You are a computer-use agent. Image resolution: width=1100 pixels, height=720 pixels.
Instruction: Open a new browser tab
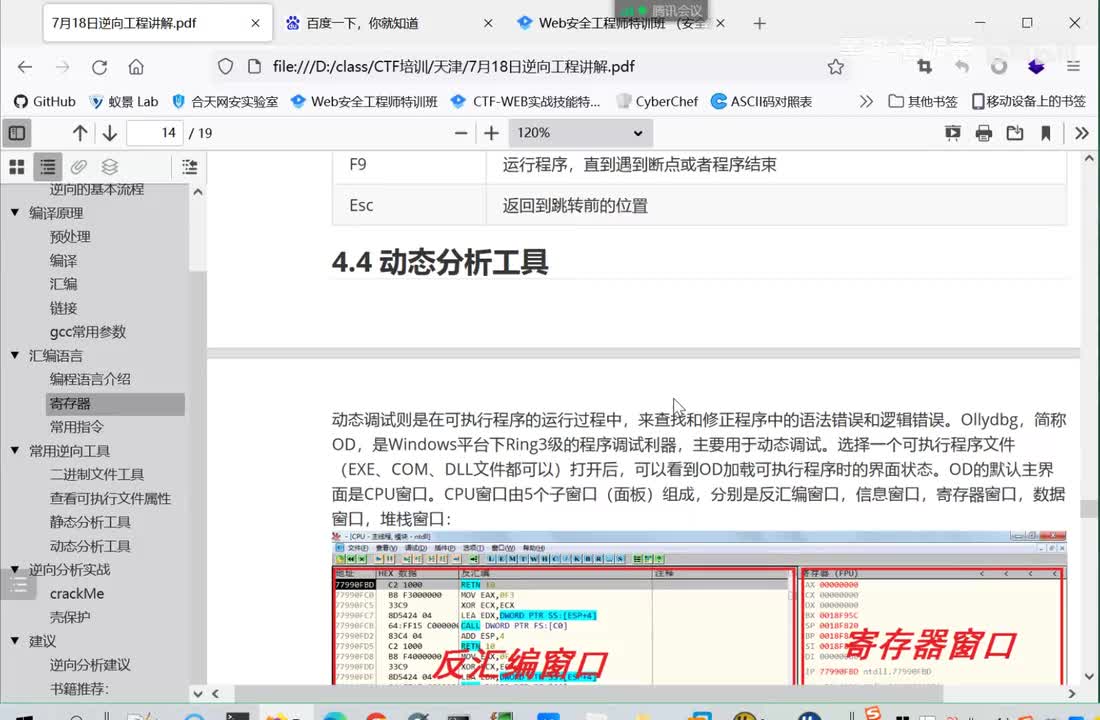[759, 23]
